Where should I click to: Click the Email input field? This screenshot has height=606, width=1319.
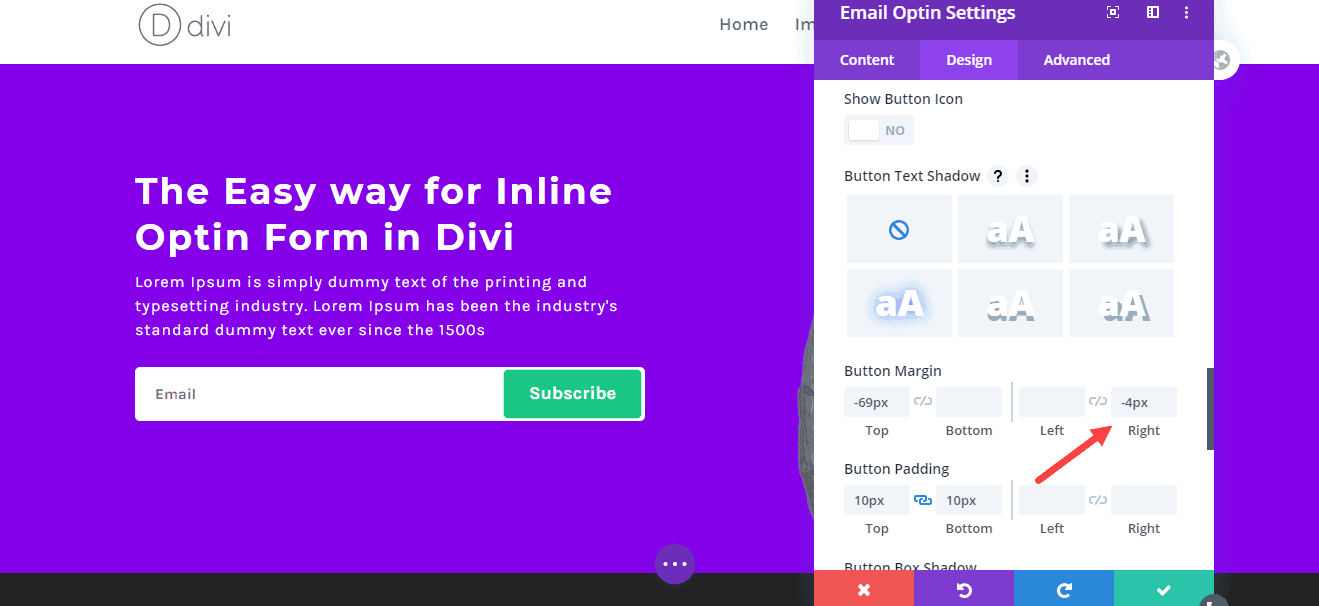tap(319, 394)
